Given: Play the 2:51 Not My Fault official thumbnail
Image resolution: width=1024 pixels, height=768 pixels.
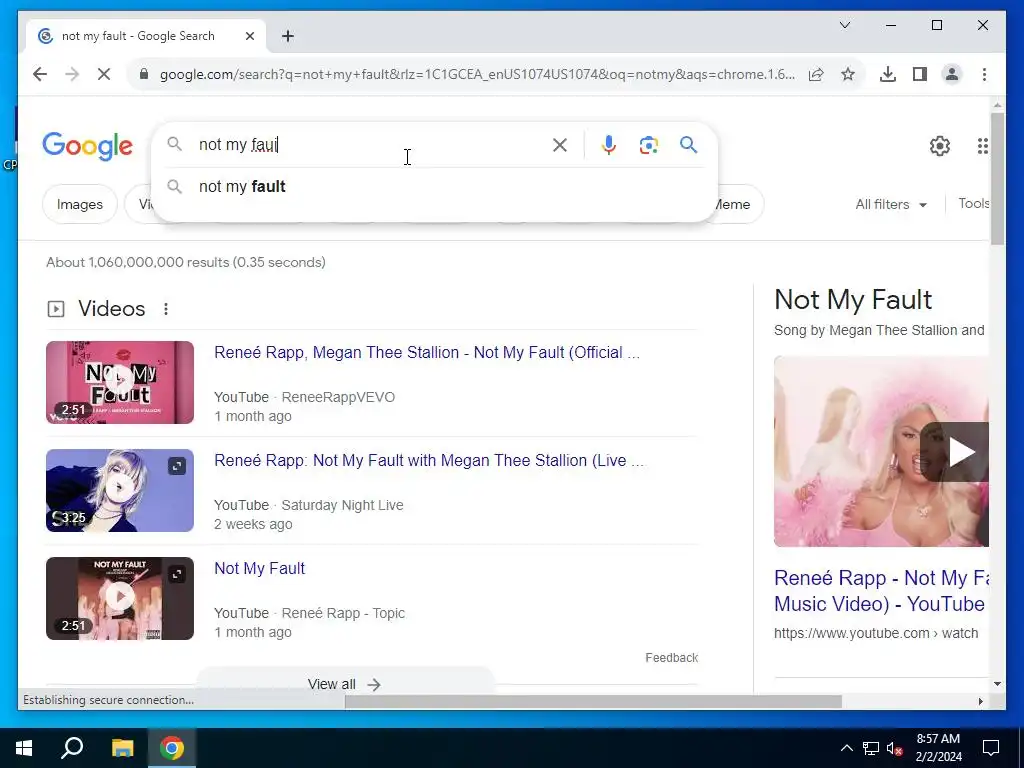Looking at the screenshot, I should (x=120, y=382).
